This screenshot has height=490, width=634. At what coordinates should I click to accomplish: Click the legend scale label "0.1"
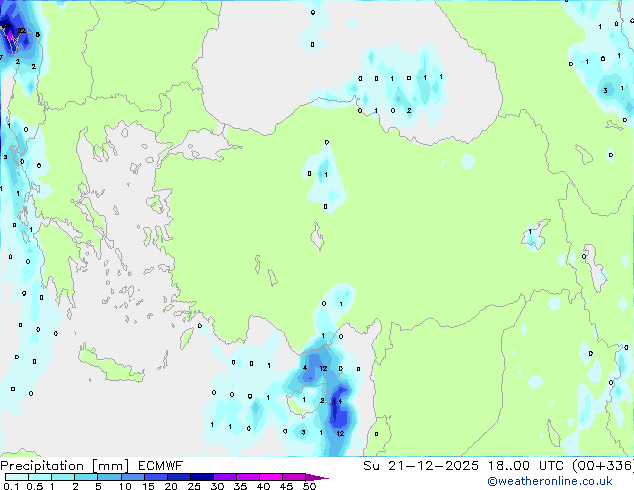click(x=11, y=486)
